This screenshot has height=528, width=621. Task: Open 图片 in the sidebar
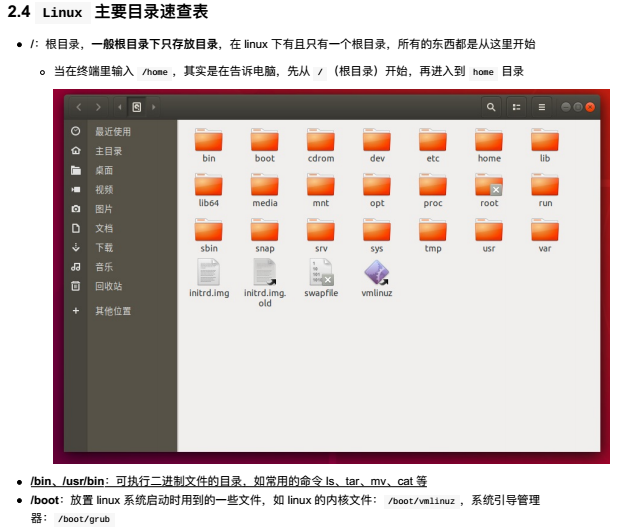coord(121,209)
